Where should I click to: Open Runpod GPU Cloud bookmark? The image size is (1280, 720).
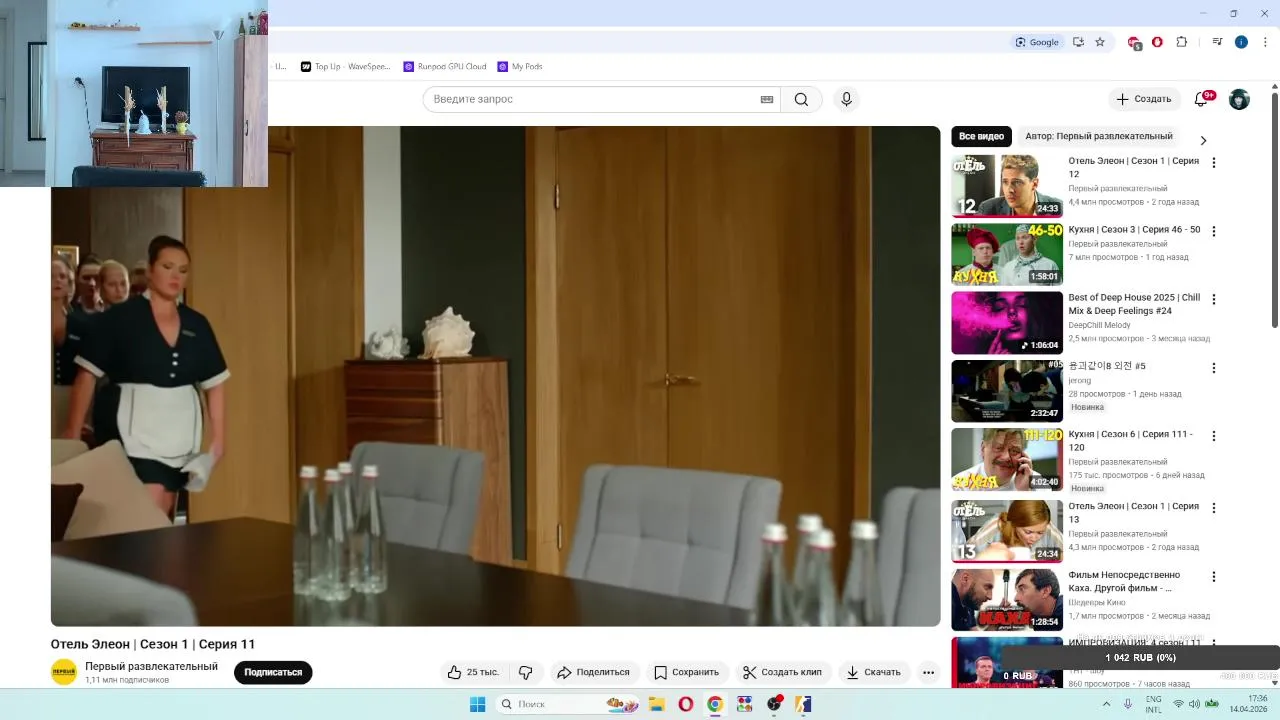(x=445, y=67)
